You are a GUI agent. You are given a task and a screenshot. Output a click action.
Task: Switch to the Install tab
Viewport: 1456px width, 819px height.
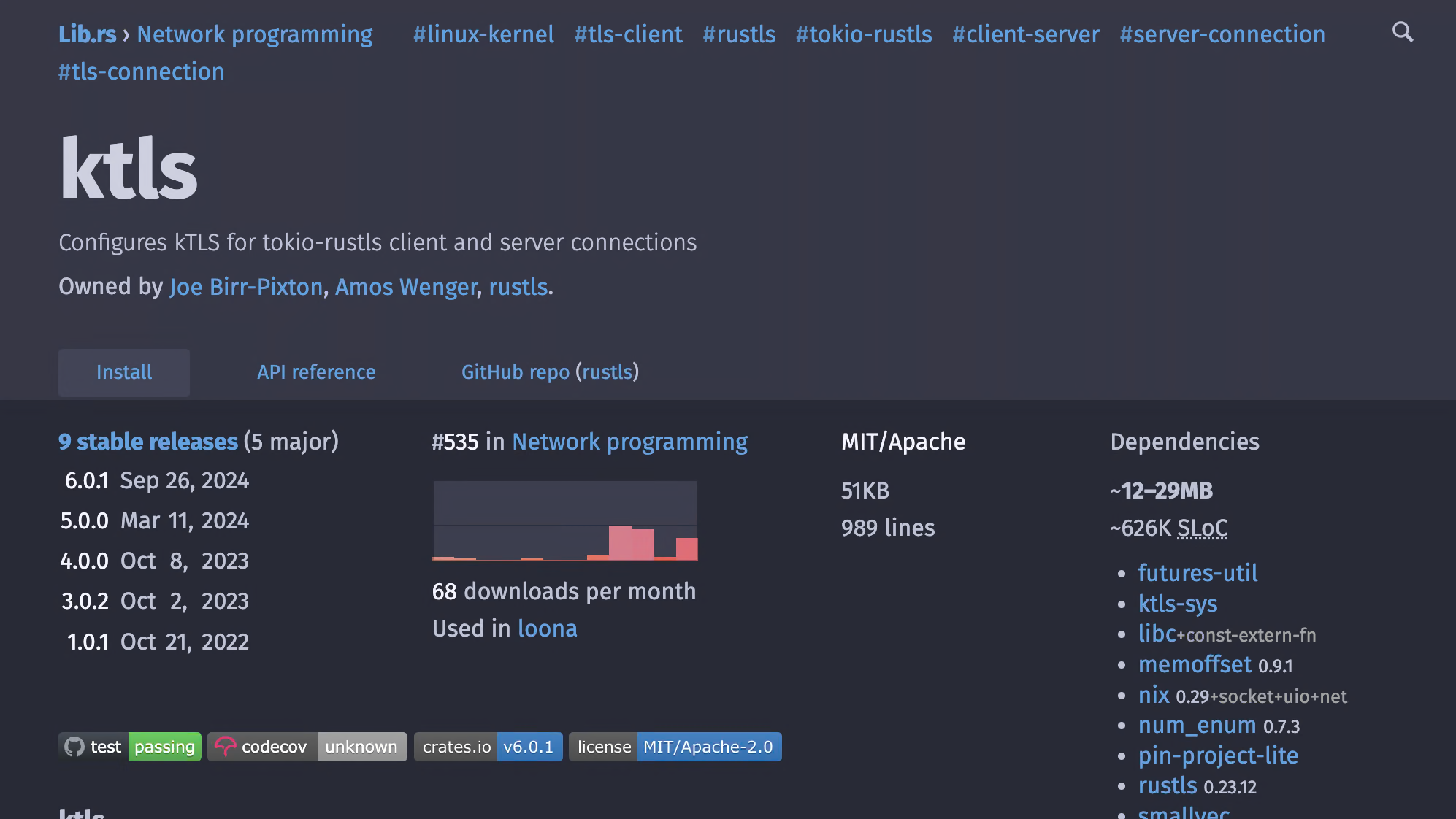[x=123, y=372]
